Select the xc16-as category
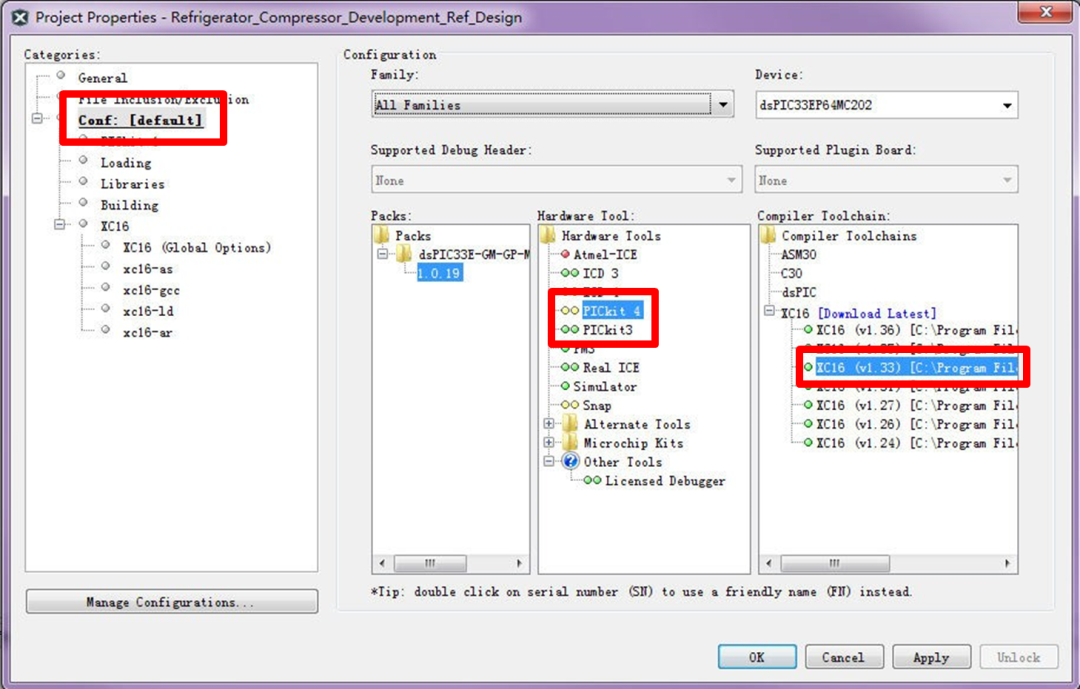 click(148, 269)
